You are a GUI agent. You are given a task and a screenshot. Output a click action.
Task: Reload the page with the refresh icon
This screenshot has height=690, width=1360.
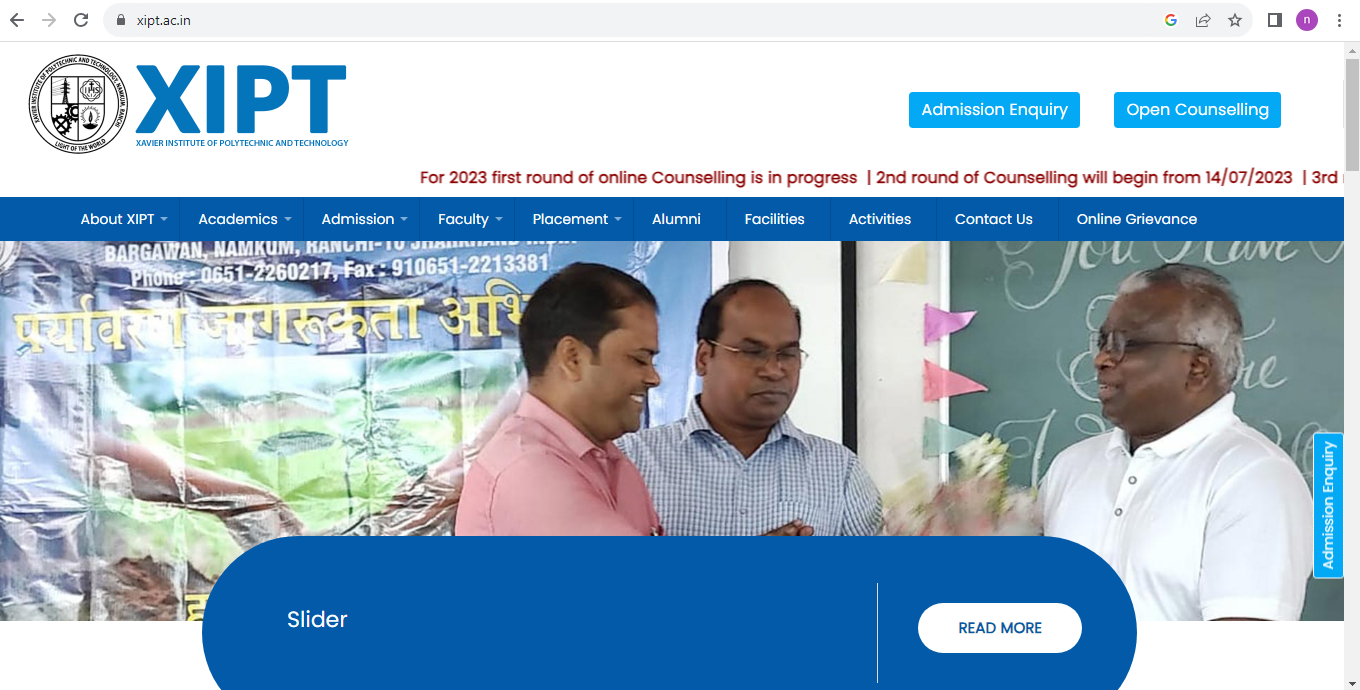pos(82,20)
